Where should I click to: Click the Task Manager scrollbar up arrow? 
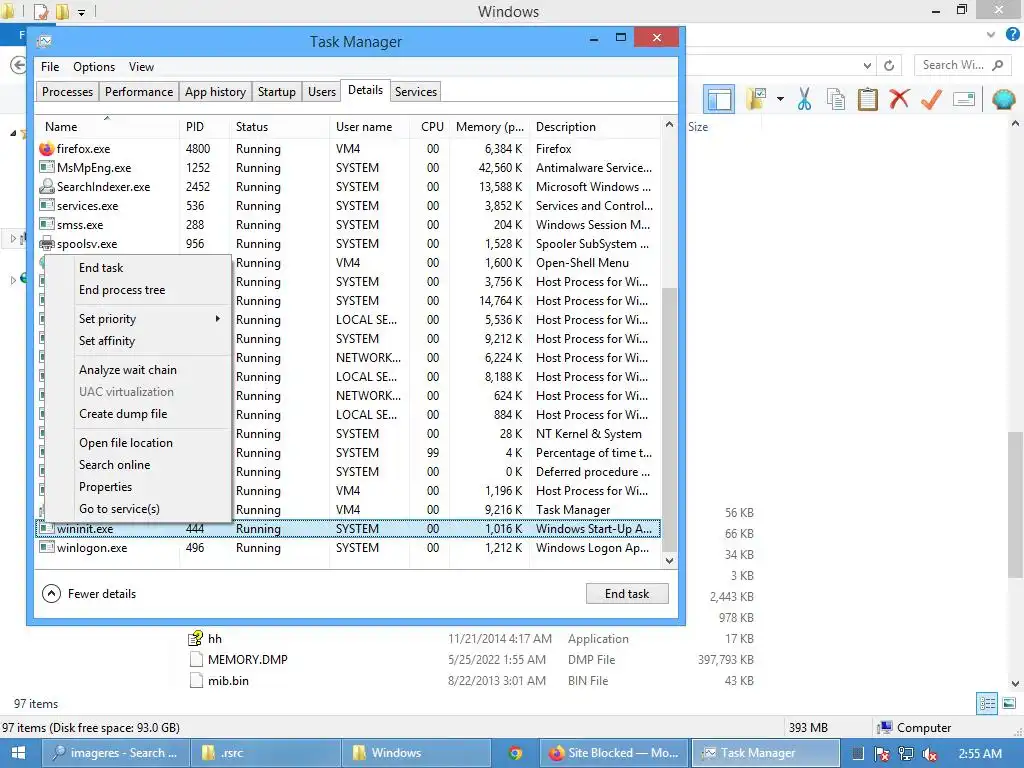pos(669,124)
